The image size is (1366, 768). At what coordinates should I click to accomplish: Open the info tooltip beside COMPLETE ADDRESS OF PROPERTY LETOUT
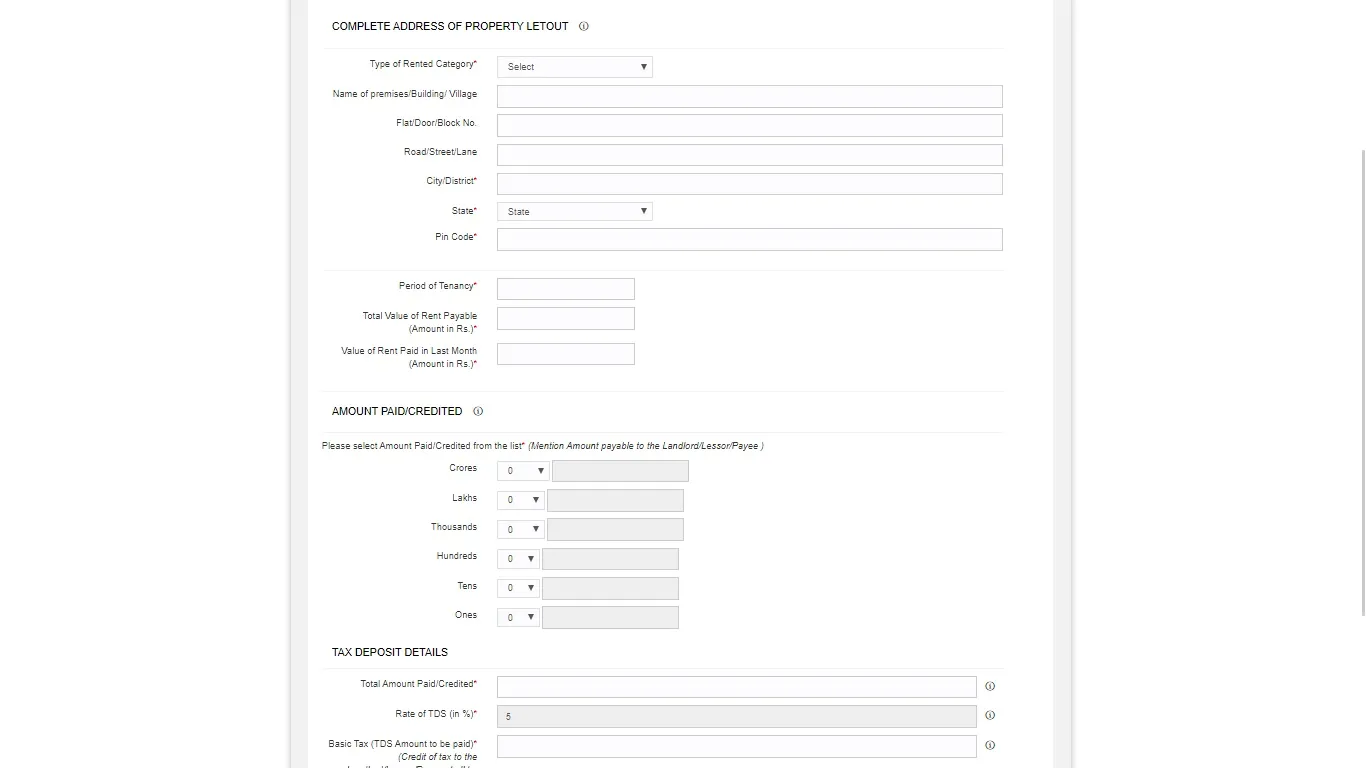tap(583, 26)
